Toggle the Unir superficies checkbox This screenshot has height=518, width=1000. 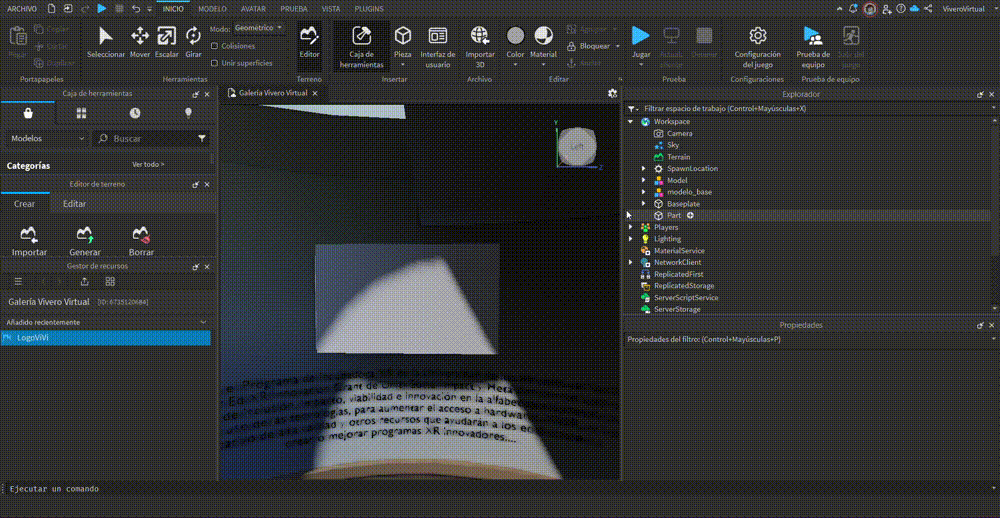tap(215, 63)
